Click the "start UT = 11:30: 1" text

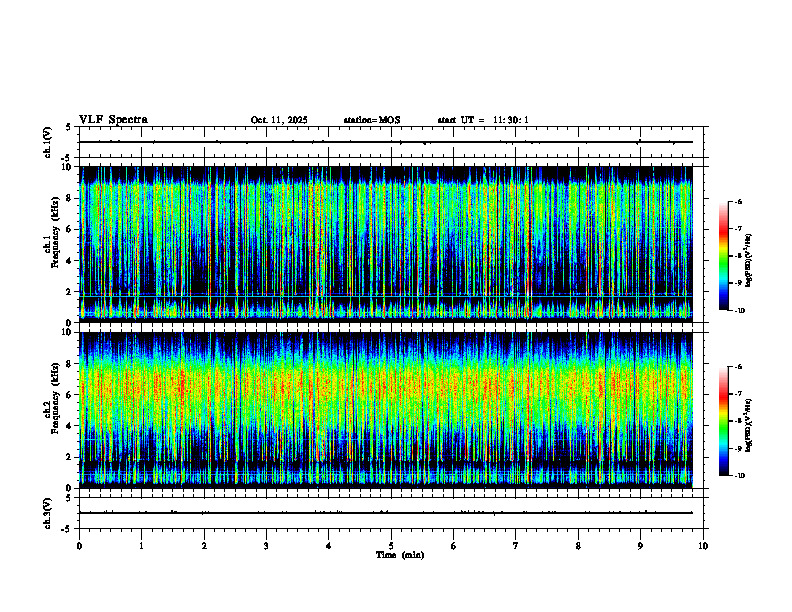coord(483,120)
